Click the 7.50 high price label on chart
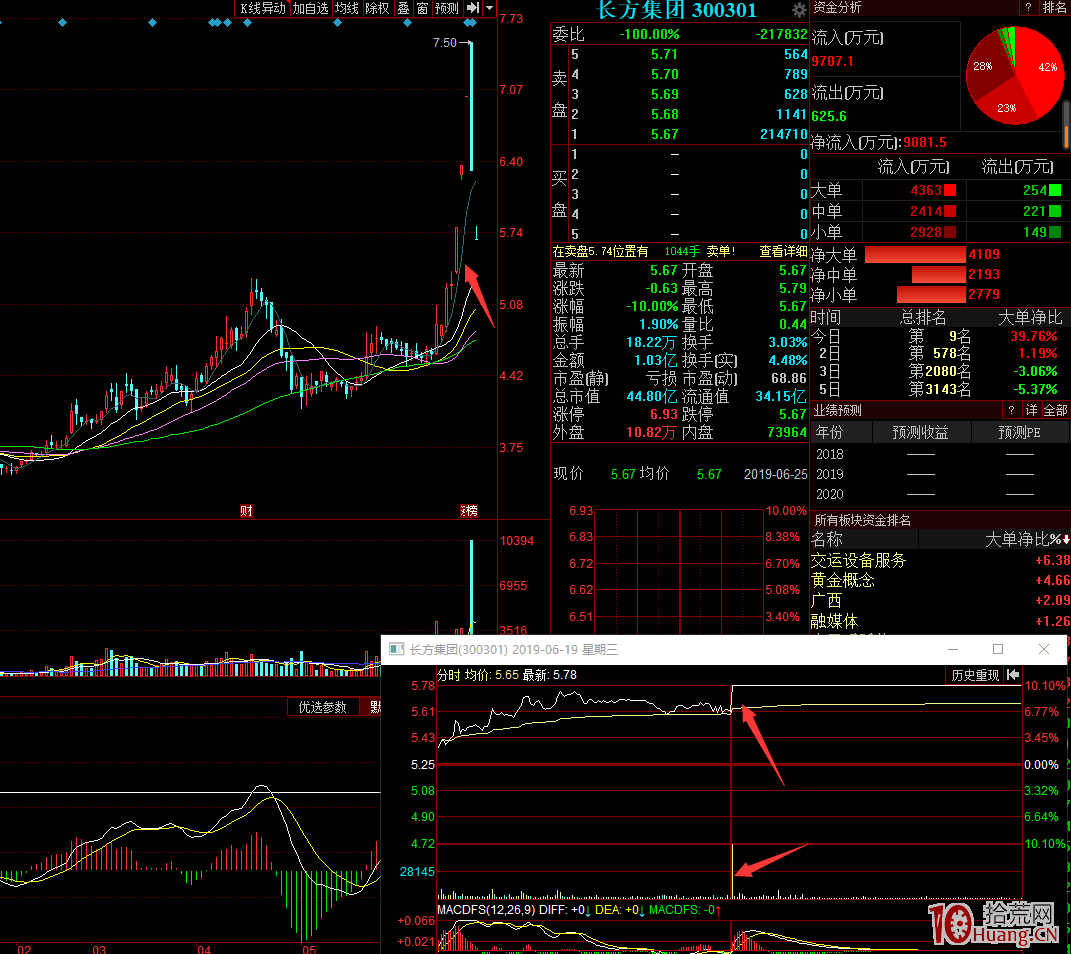This screenshot has height=954, width=1071. pos(445,42)
